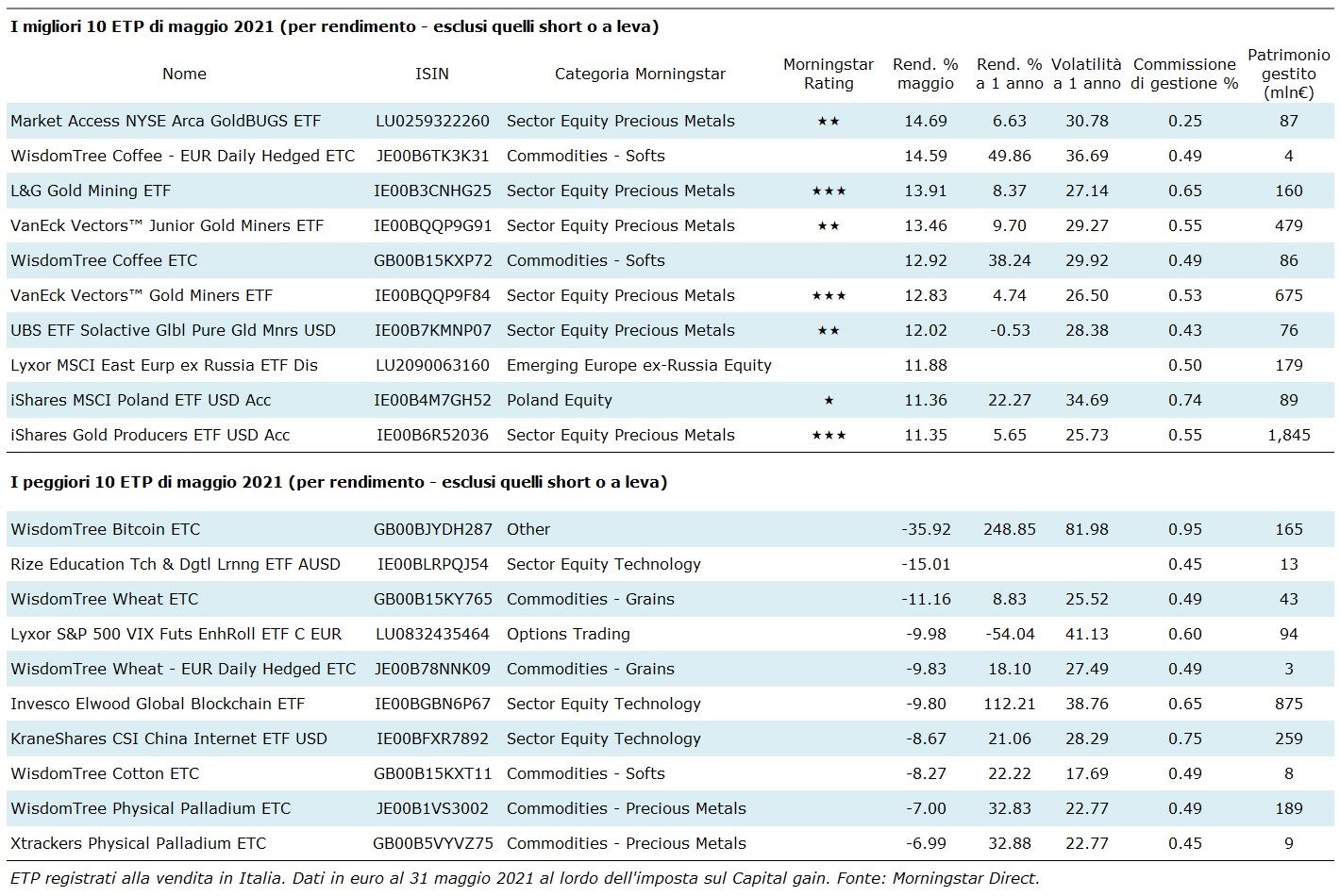Click the three-star rating of VanEck Gold Miners ETF
1340x896 pixels.
(x=828, y=296)
